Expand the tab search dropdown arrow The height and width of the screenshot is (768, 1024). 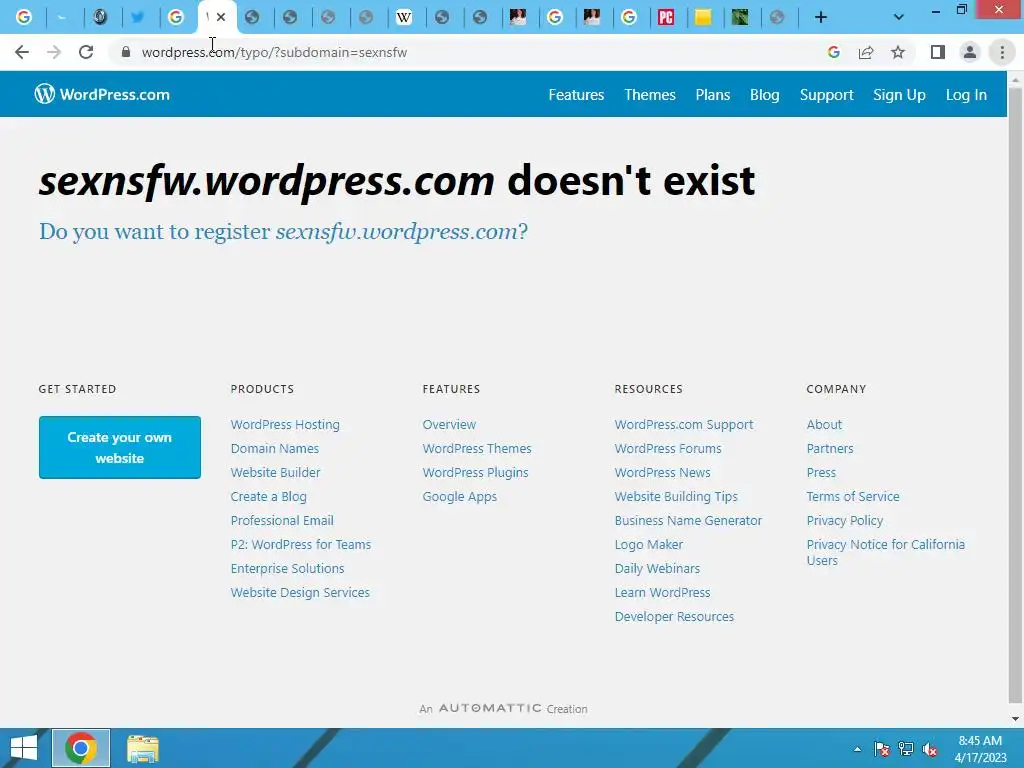point(899,18)
